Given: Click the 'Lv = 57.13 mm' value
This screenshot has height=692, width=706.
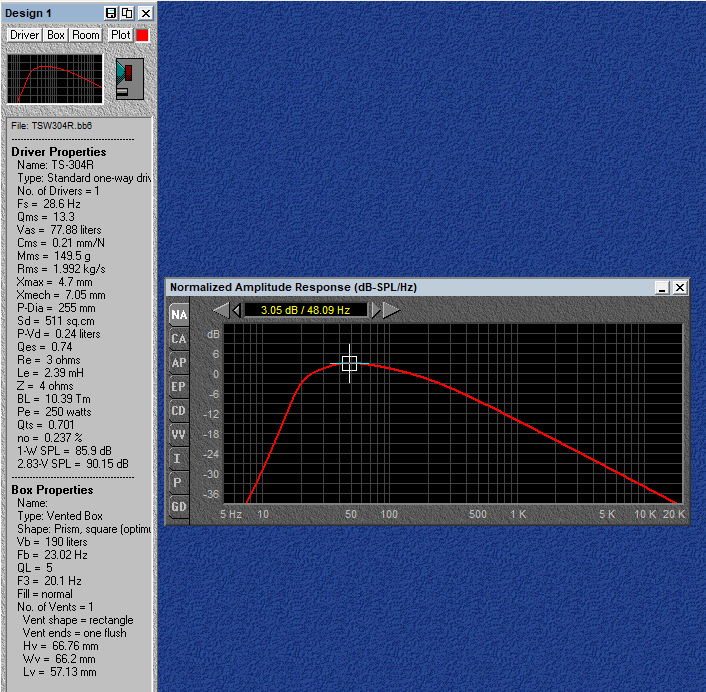Looking at the screenshot, I should pos(59,672).
